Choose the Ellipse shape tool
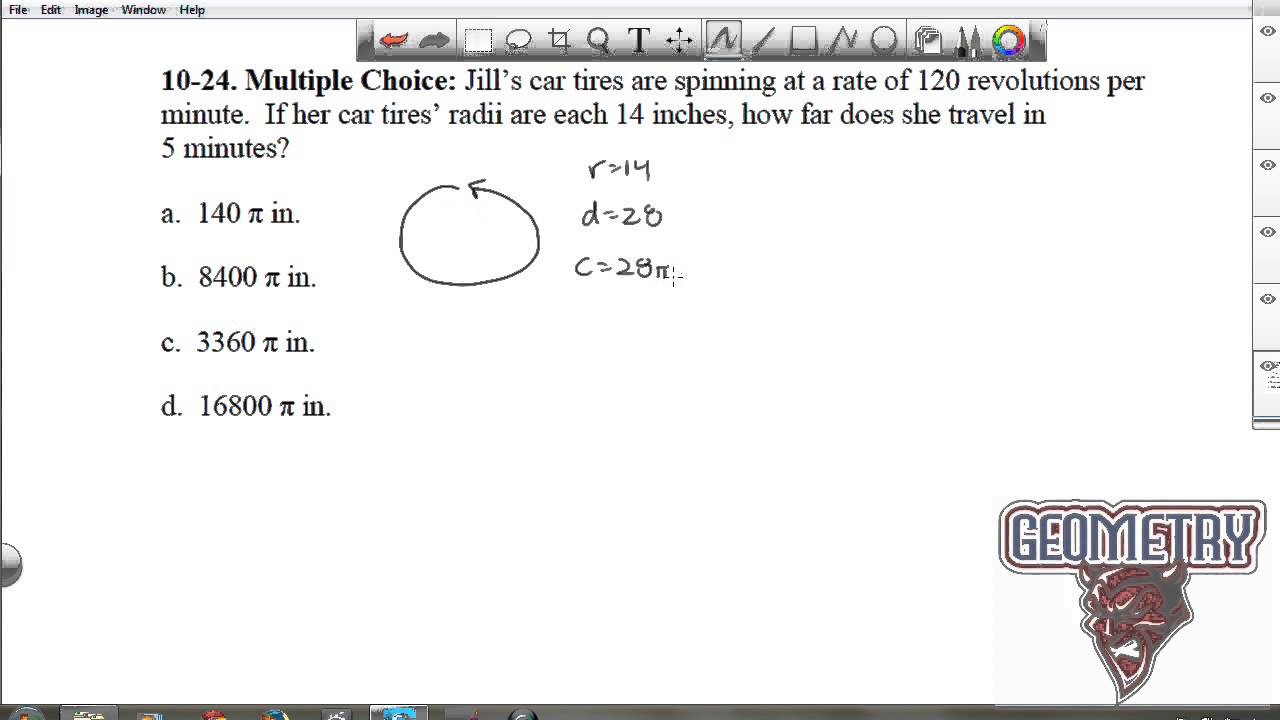1280x720 pixels. pyautogui.click(x=884, y=41)
